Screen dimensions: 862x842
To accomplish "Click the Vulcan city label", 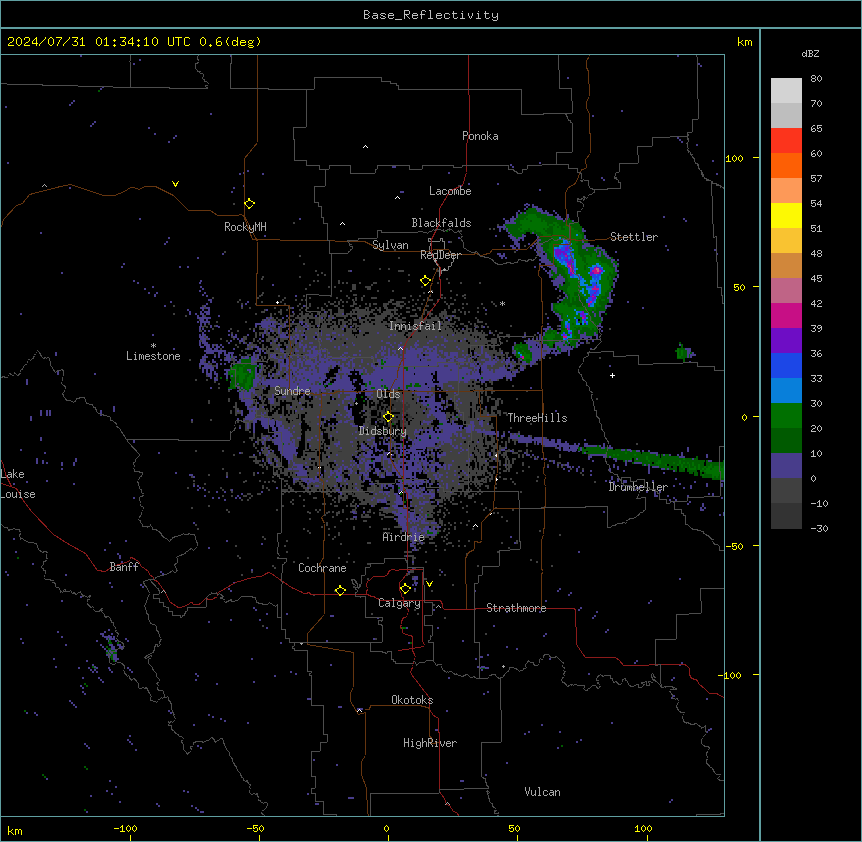I will (543, 792).
